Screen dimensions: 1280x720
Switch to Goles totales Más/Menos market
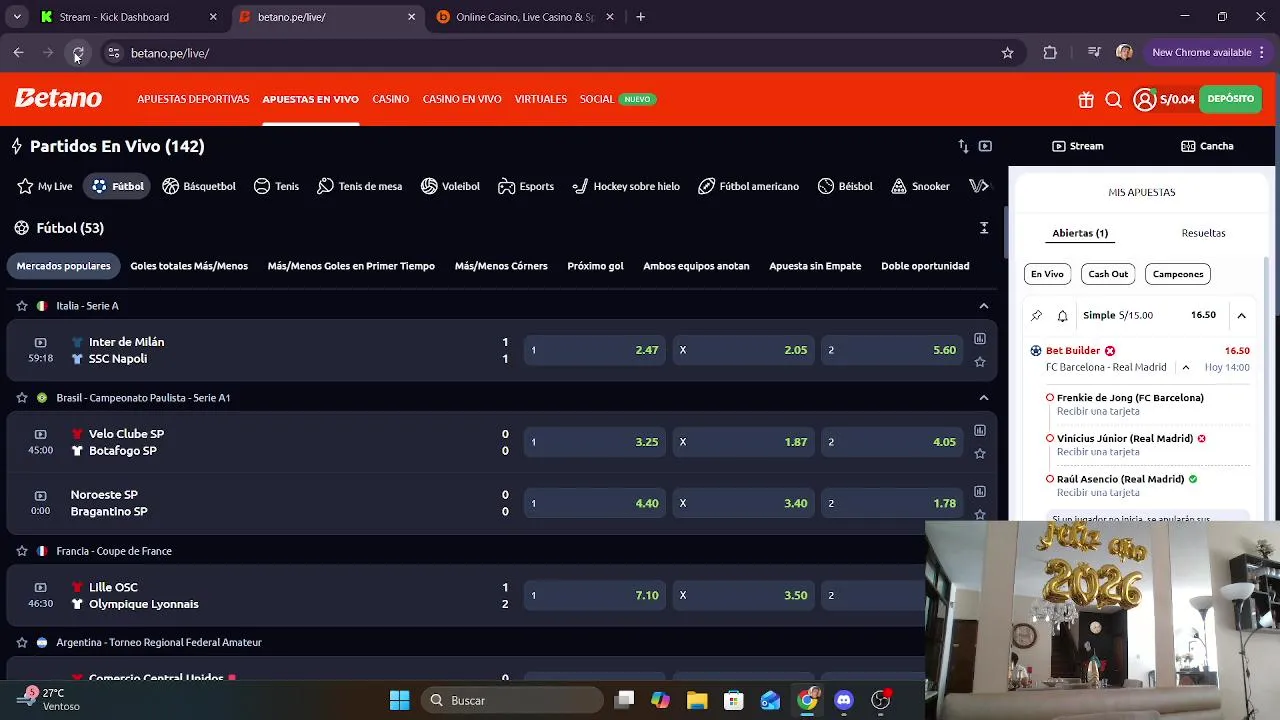pos(189,266)
